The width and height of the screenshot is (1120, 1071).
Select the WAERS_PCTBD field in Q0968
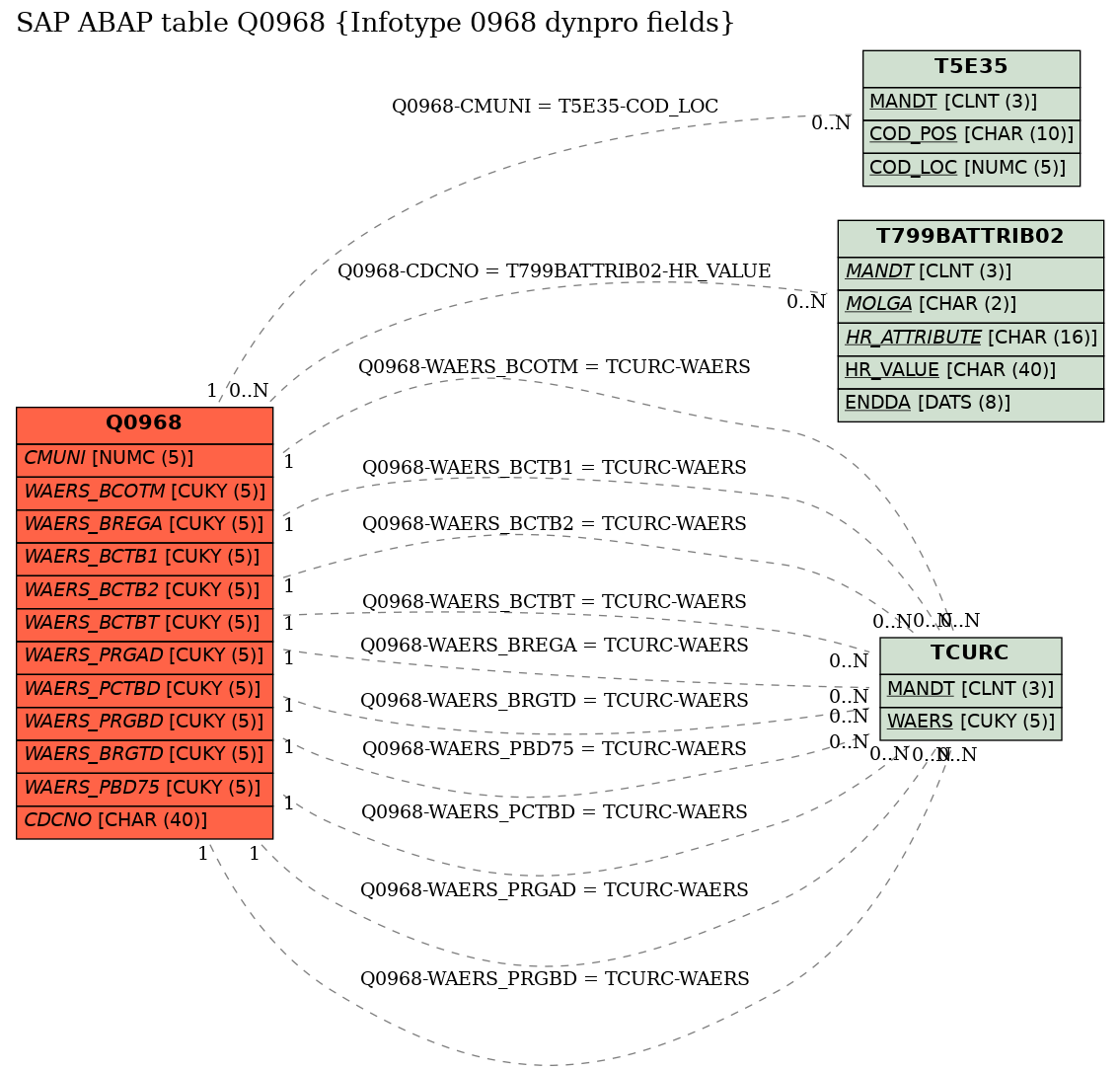click(144, 689)
